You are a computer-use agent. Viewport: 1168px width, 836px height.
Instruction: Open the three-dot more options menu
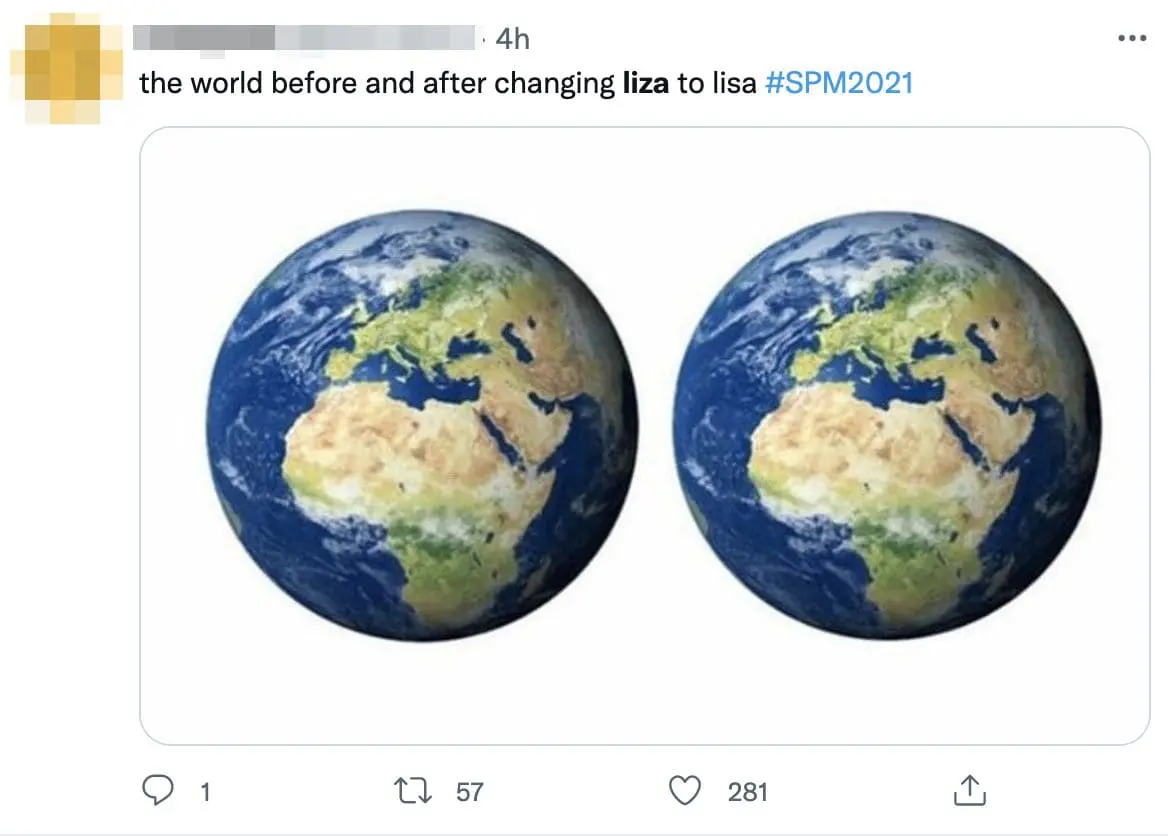tap(1131, 39)
